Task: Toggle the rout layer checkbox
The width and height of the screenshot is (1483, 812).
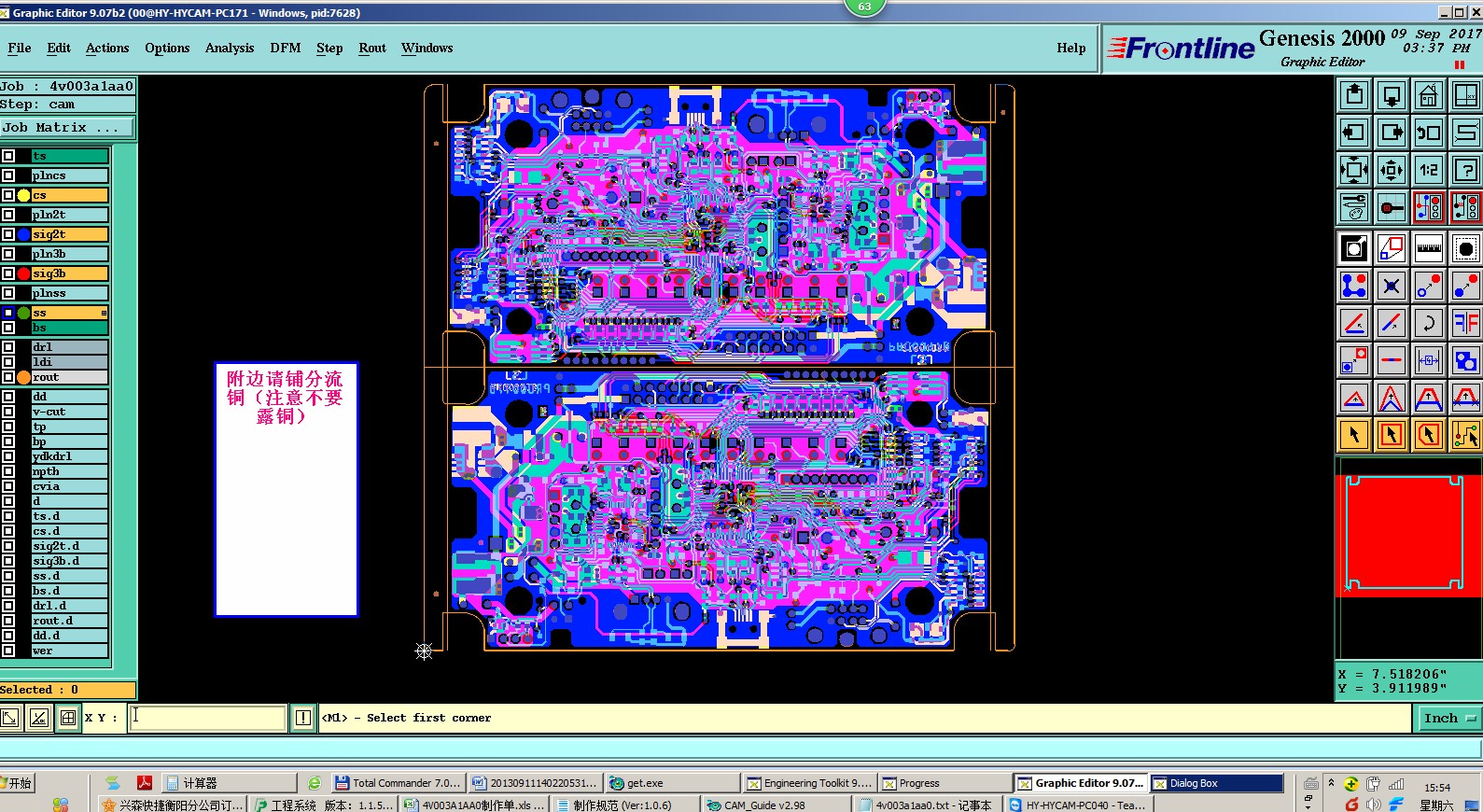Action: [x=8, y=377]
